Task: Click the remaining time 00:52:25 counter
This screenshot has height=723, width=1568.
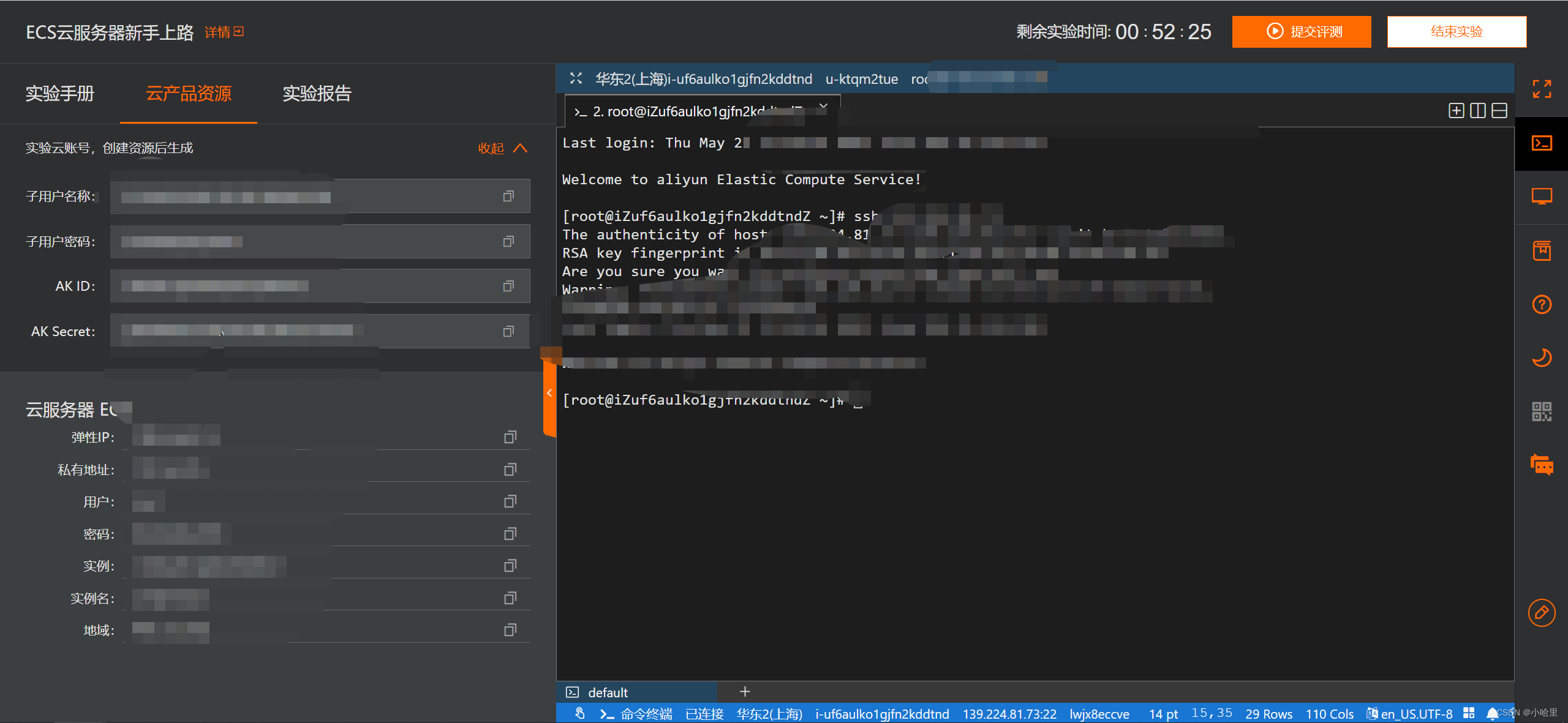Action: point(1163,32)
